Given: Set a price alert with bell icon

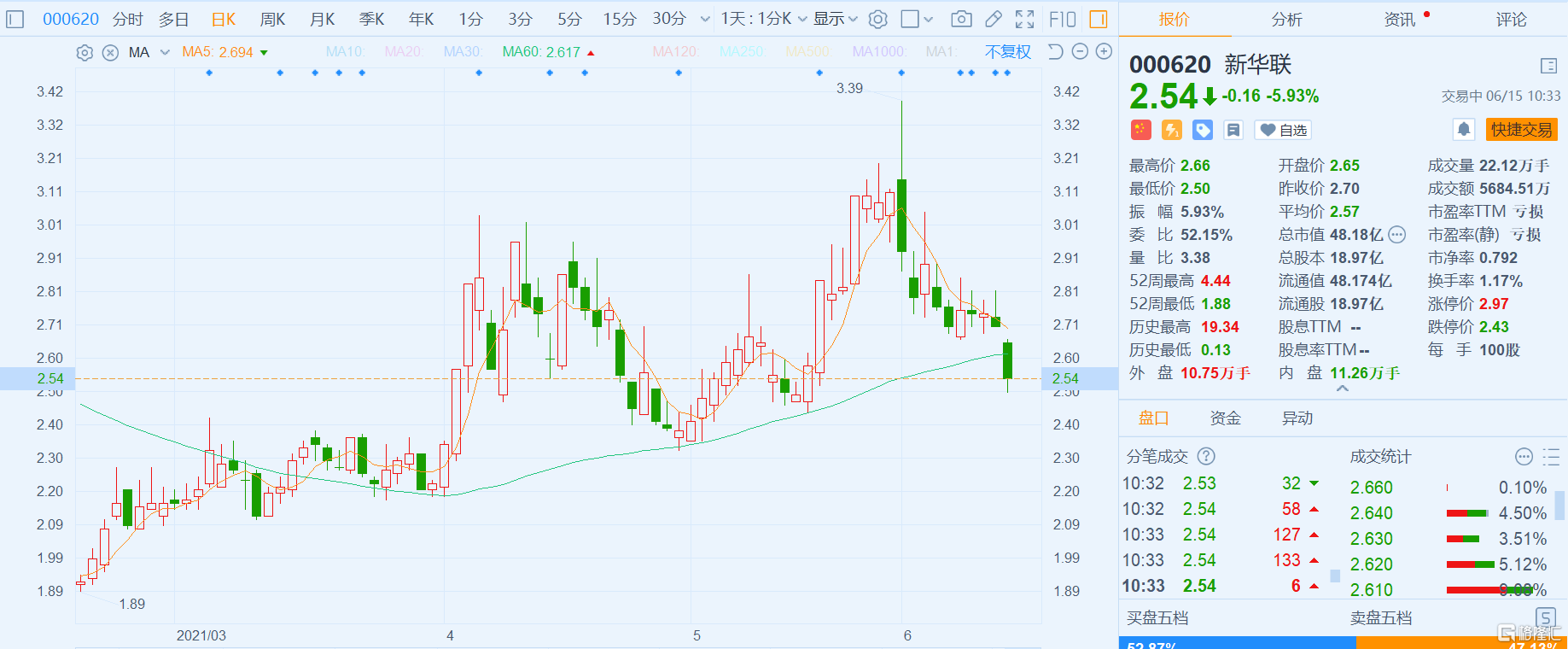Looking at the screenshot, I should 1464,130.
